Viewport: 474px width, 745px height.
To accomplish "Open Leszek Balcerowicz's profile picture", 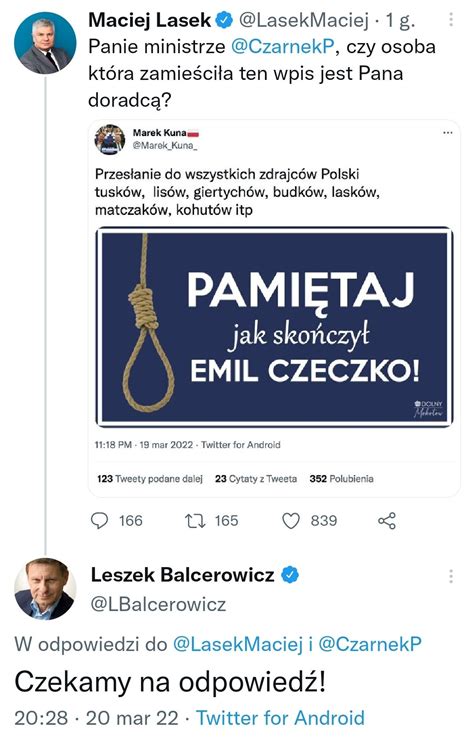I will (45, 589).
